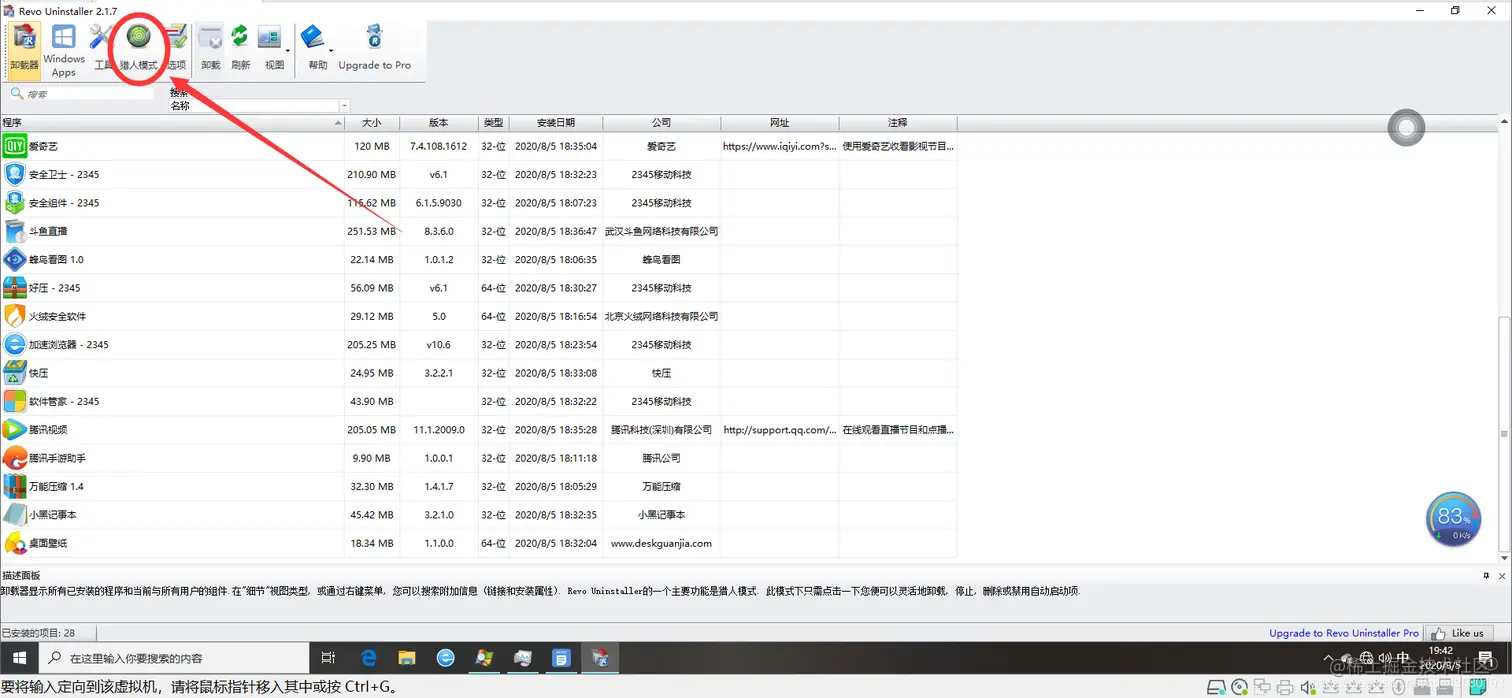Click www.deskguanjia.com company cell
This screenshot has height=698, width=1512.
[661, 543]
